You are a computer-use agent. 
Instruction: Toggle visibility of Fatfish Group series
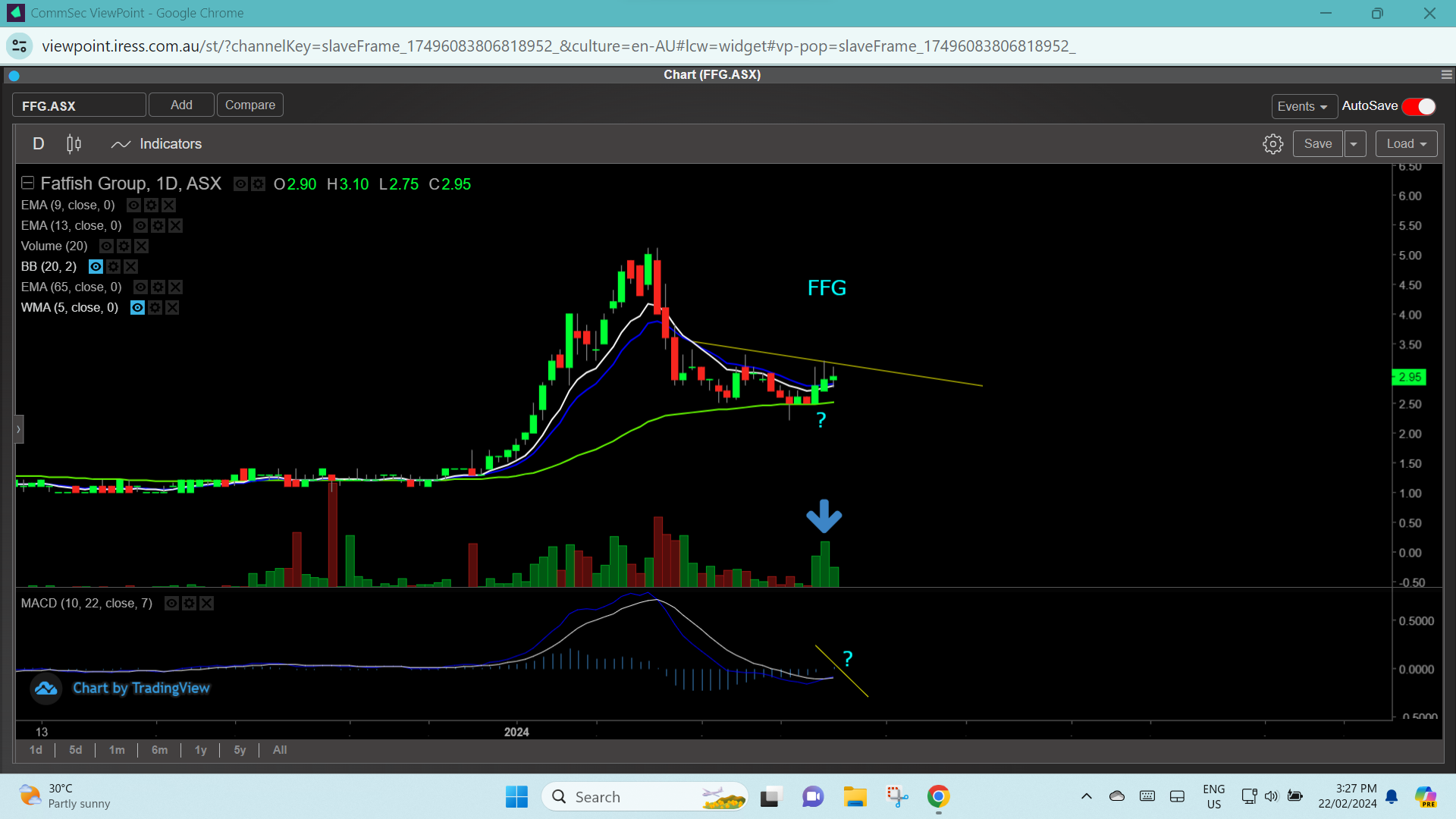pyautogui.click(x=240, y=184)
